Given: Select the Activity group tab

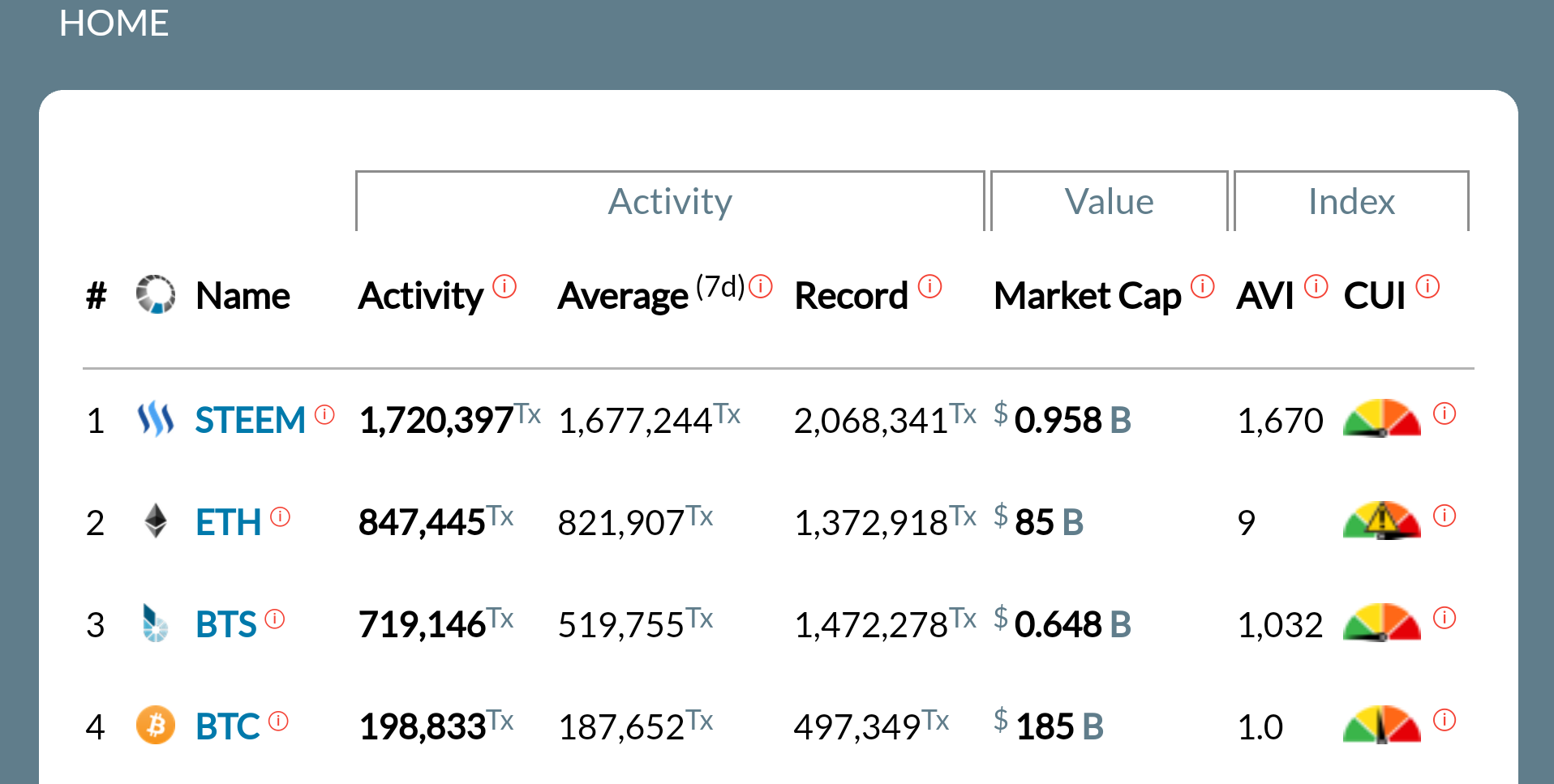Looking at the screenshot, I should point(670,201).
